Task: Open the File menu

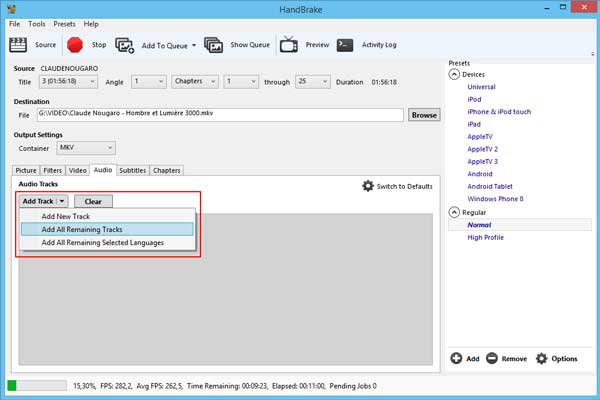Action: [15, 24]
